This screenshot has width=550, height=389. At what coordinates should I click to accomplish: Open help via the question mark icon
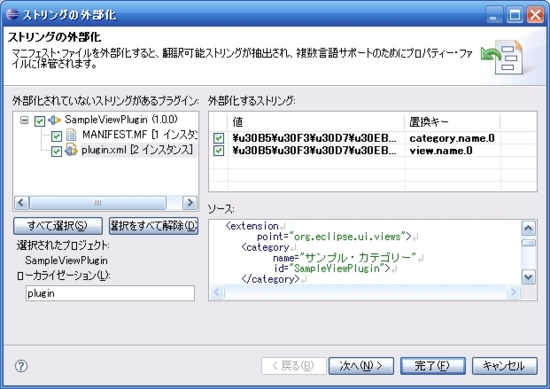click(21, 366)
